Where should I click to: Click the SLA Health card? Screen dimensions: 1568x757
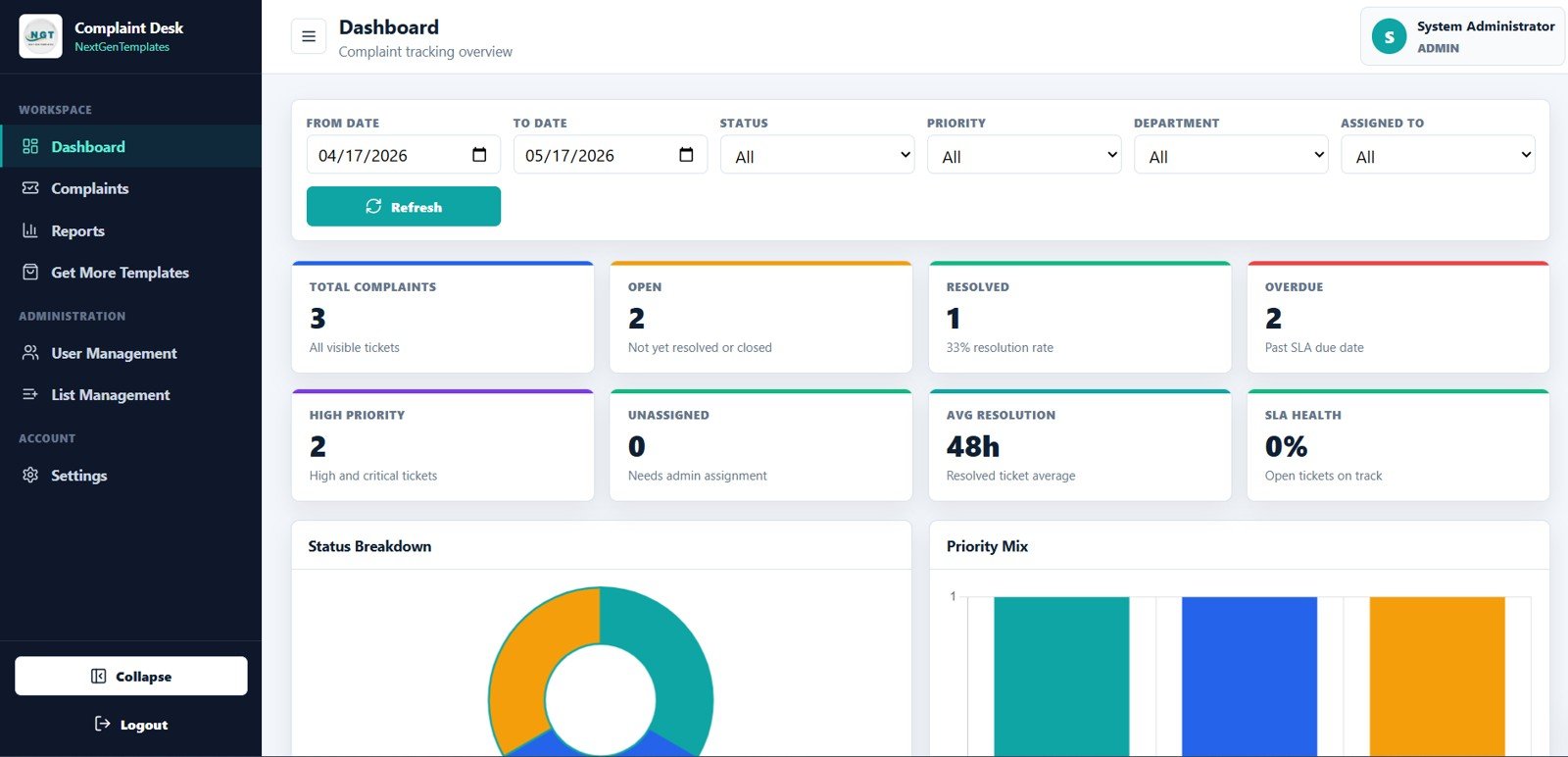1398,445
